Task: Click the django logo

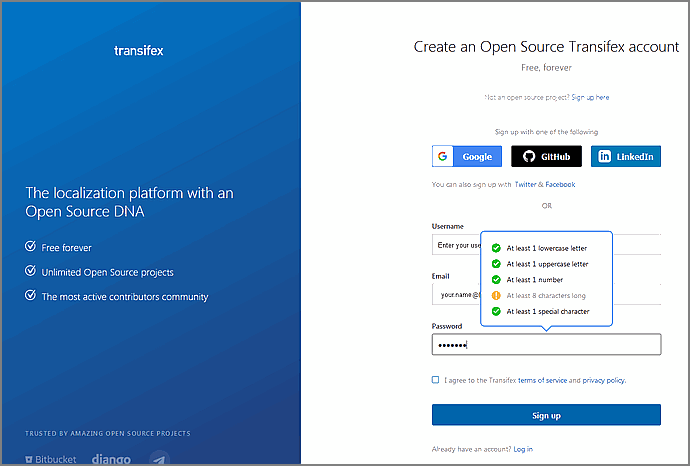Action: 111,459
